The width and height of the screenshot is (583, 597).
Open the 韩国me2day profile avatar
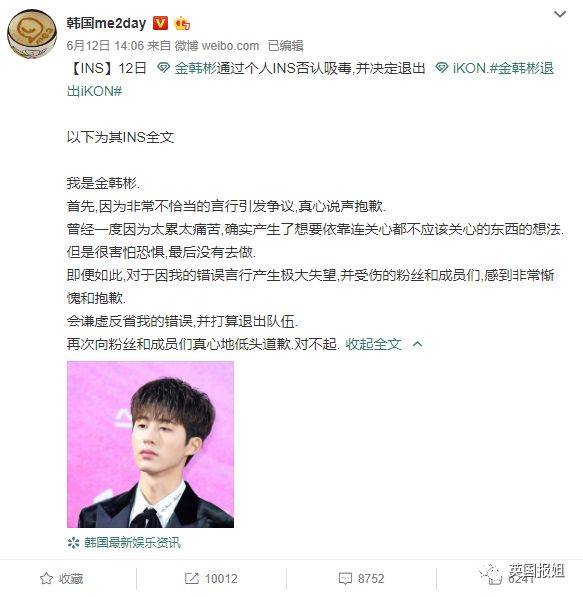click(32, 34)
